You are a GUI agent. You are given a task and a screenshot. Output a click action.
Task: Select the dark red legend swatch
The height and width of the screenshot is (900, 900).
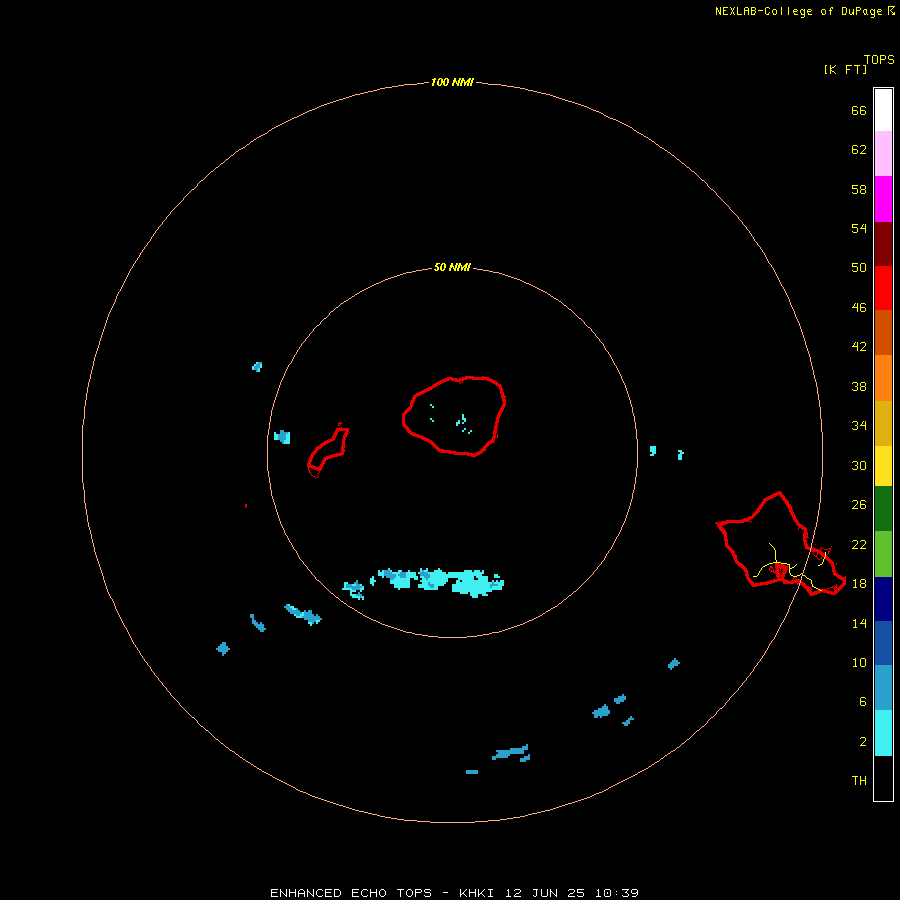point(883,243)
